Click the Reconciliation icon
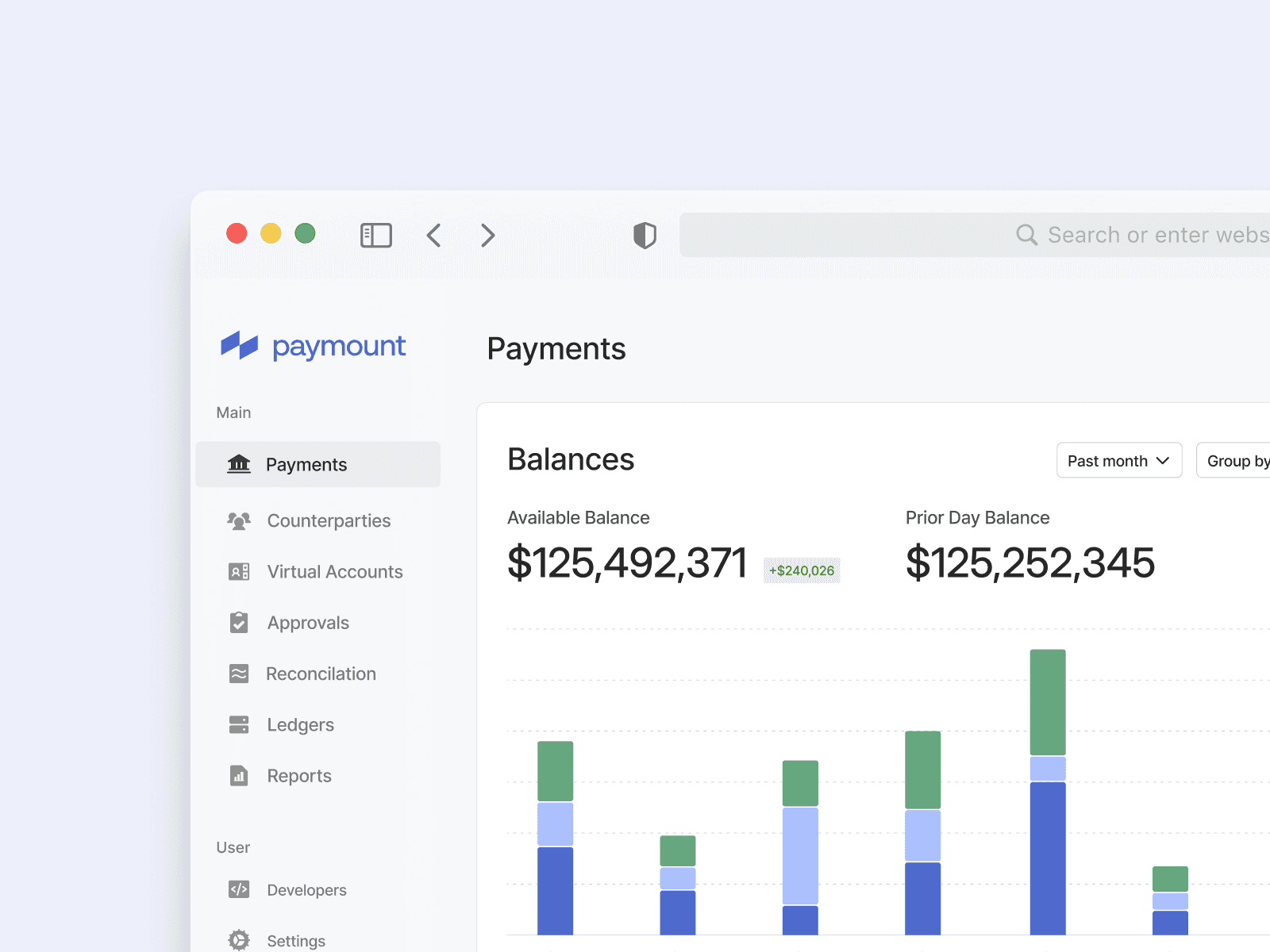 (239, 674)
